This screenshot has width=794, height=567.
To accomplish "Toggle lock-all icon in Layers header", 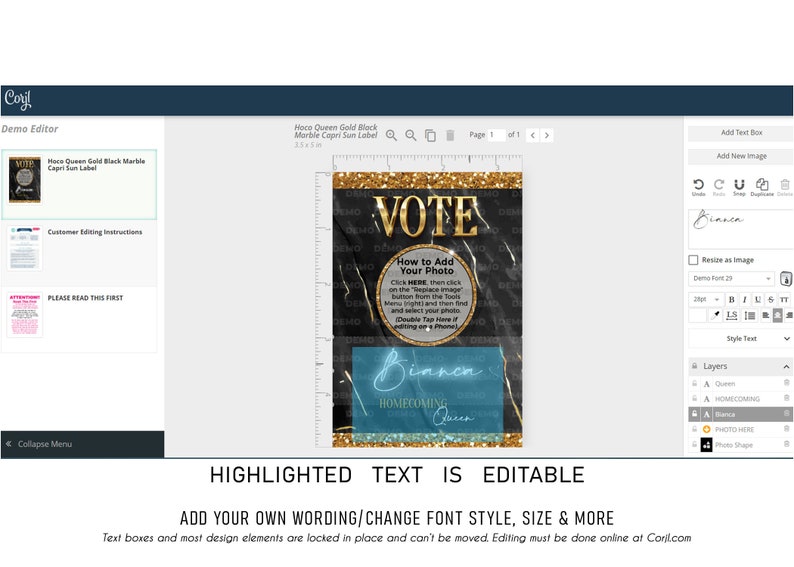I will [x=695, y=366].
